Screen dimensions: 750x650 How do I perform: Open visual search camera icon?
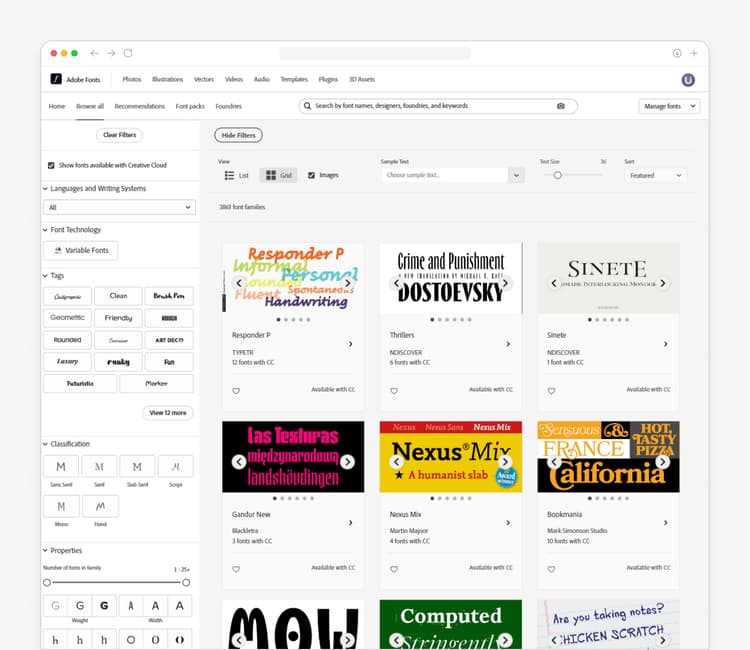[561, 106]
